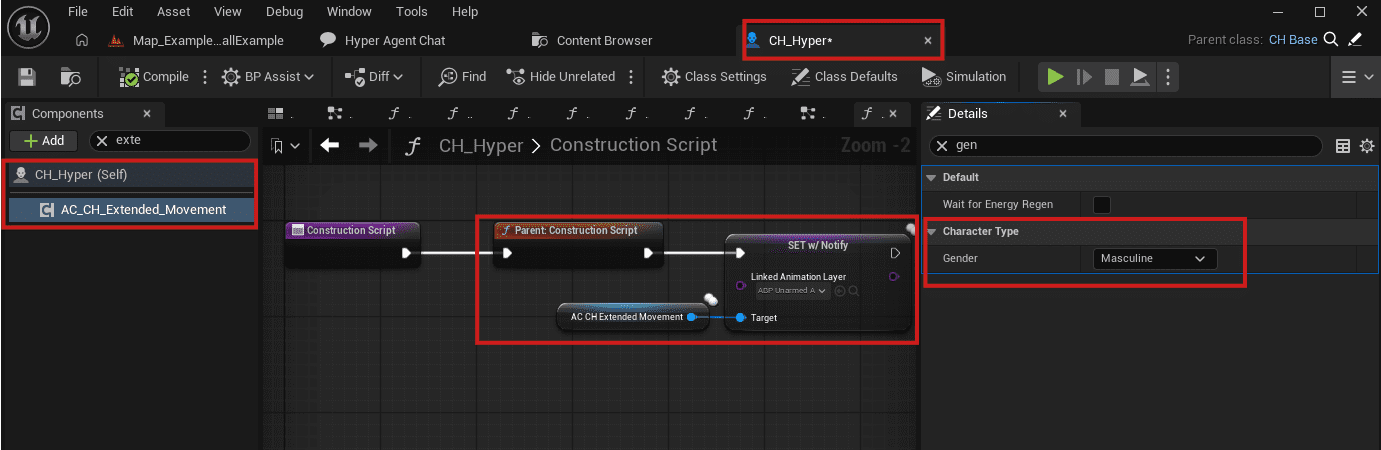Save the blueprint with the floppy disk icon
Viewport: 1381px width, 450px height.
(x=27, y=77)
